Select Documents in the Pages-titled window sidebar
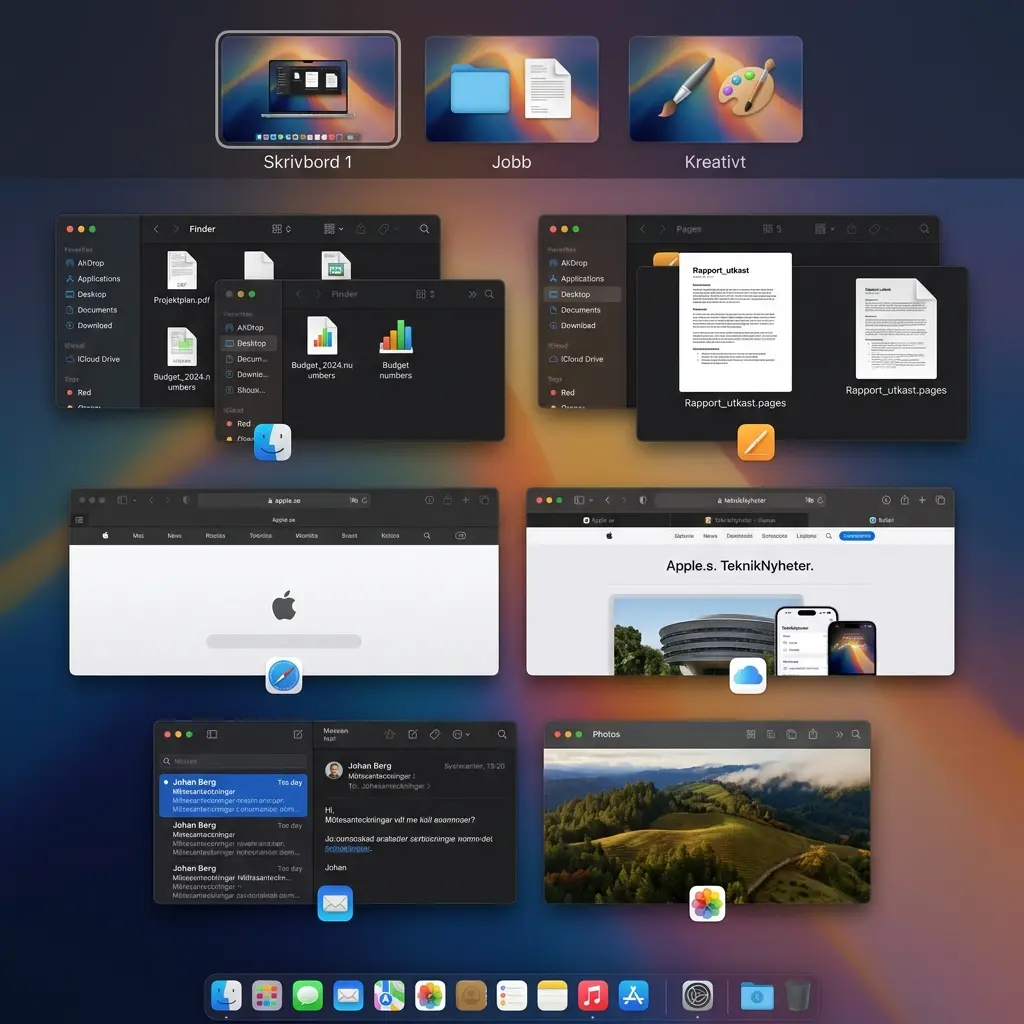This screenshot has width=1024, height=1024. pos(581,310)
